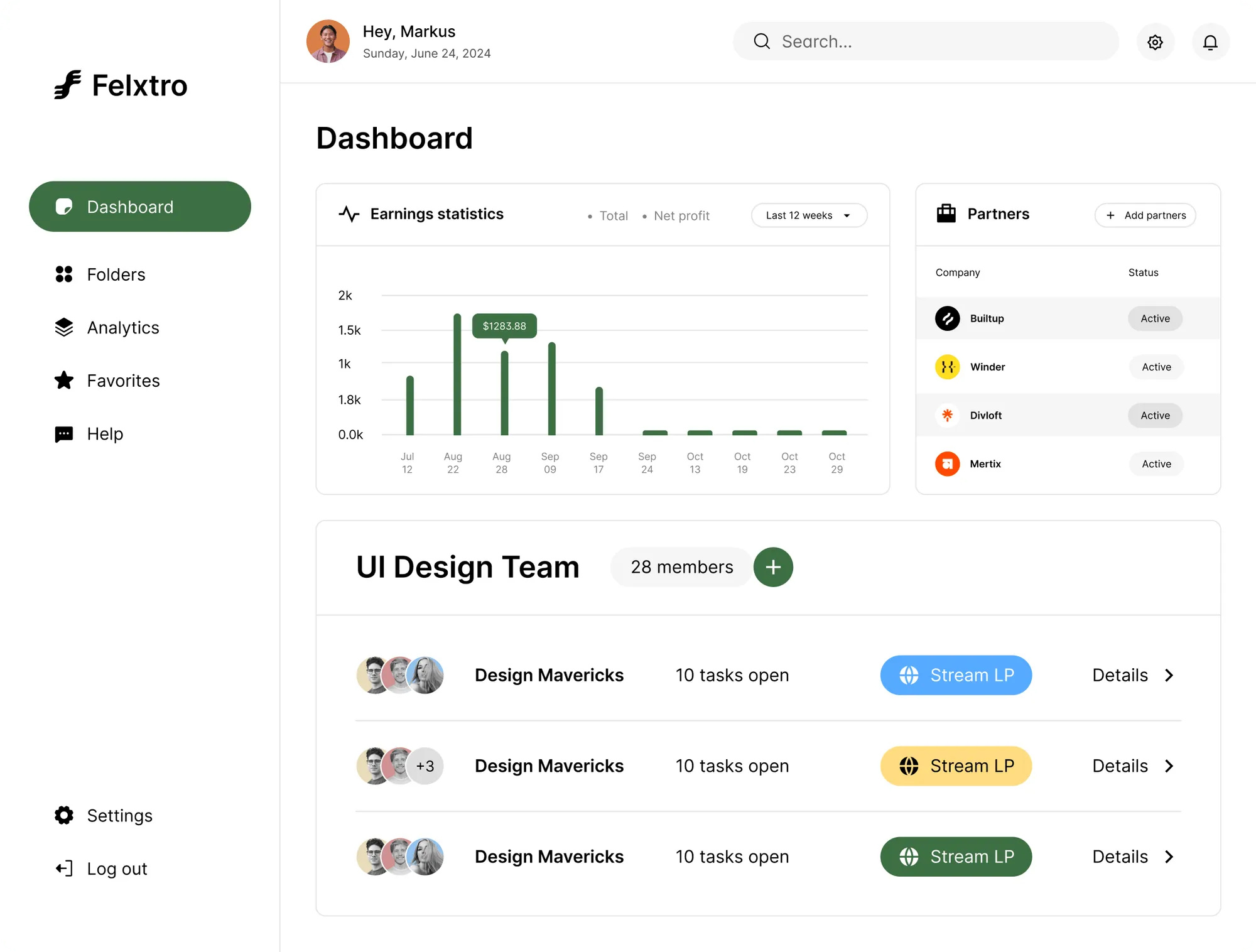This screenshot has height=952, width=1256.
Task: Click into the Search field
Action: coord(926,41)
